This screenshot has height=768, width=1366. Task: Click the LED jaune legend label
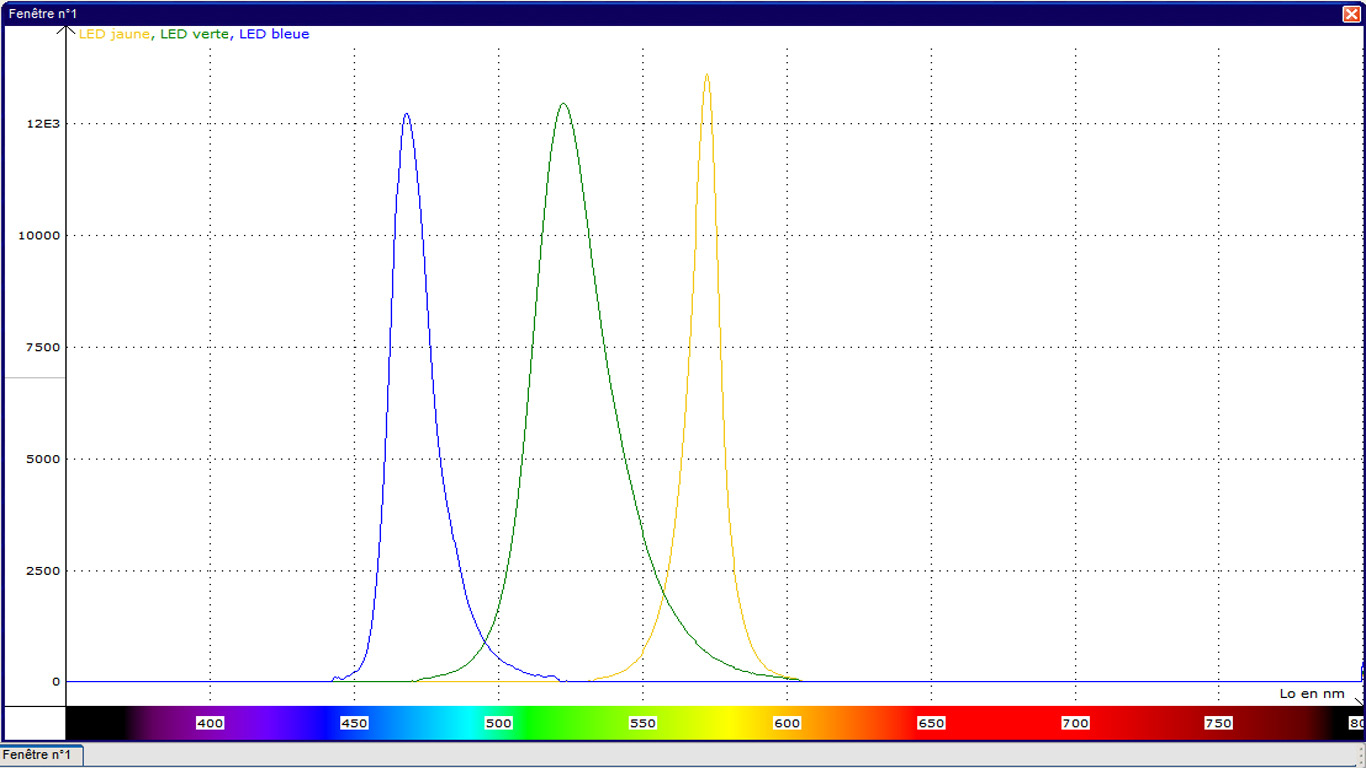114,34
